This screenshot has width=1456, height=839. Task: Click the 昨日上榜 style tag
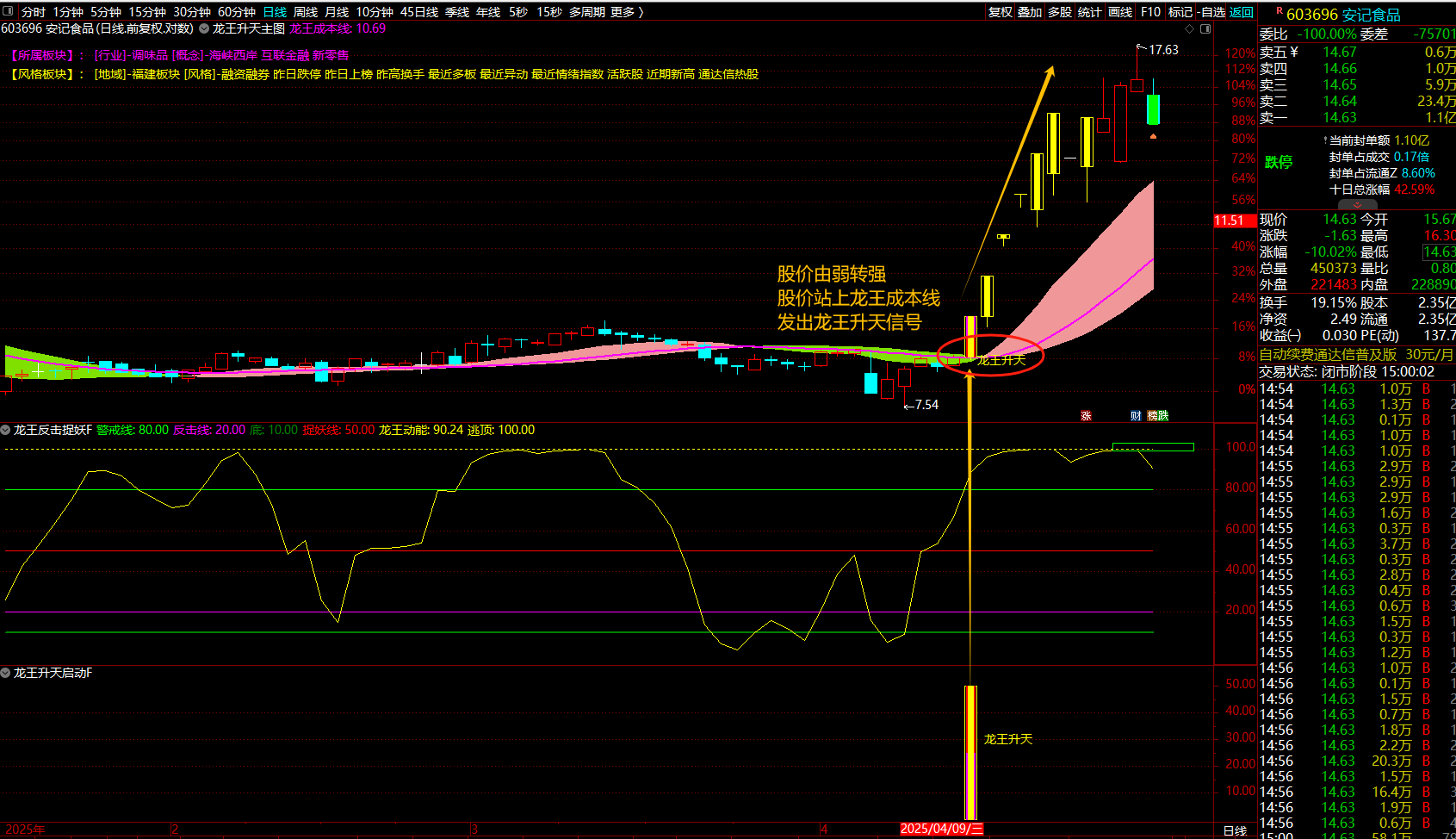[349, 74]
